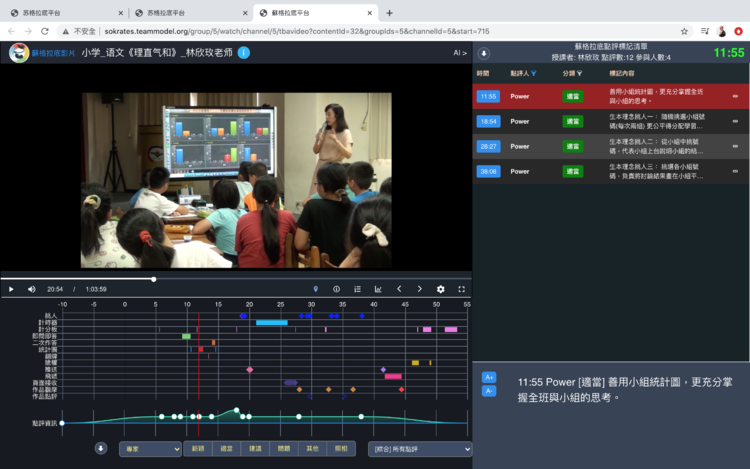The image size is (750, 469).
Task: Open the 專家 dropdown selector
Action: point(150,449)
